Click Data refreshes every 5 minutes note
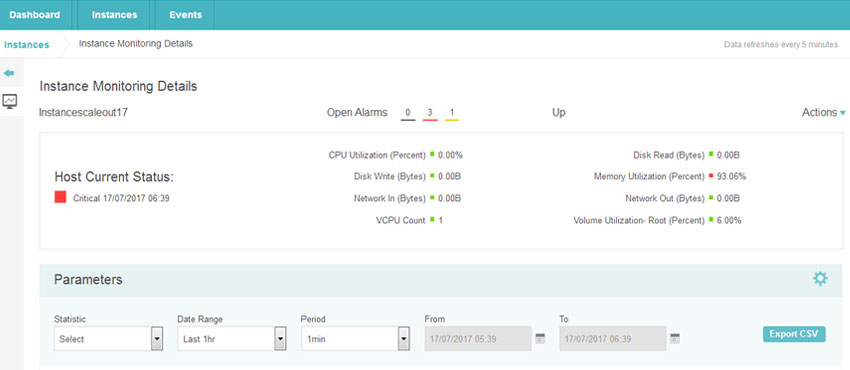 click(781, 45)
